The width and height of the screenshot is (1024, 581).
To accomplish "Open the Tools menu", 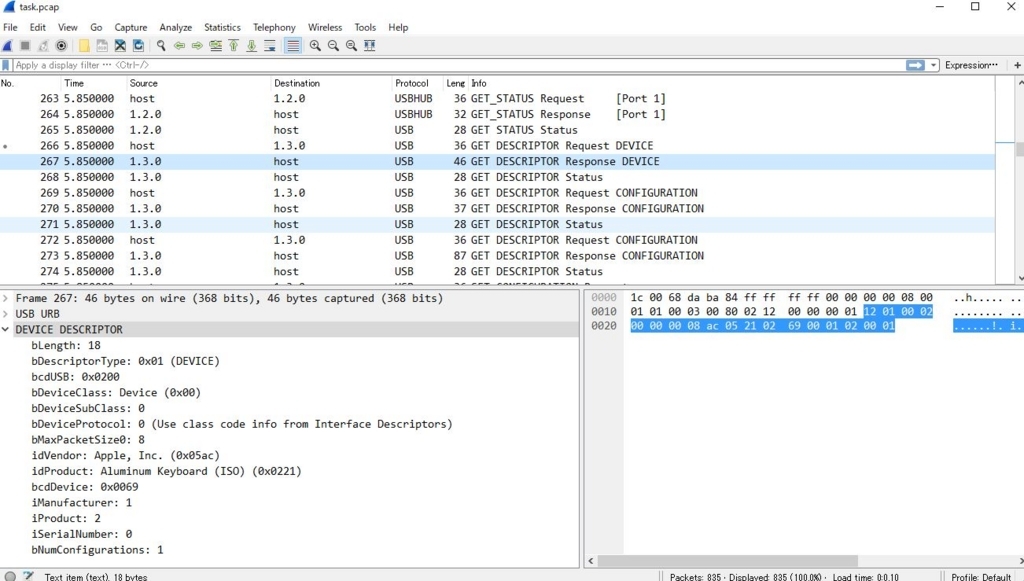I will tap(365, 27).
